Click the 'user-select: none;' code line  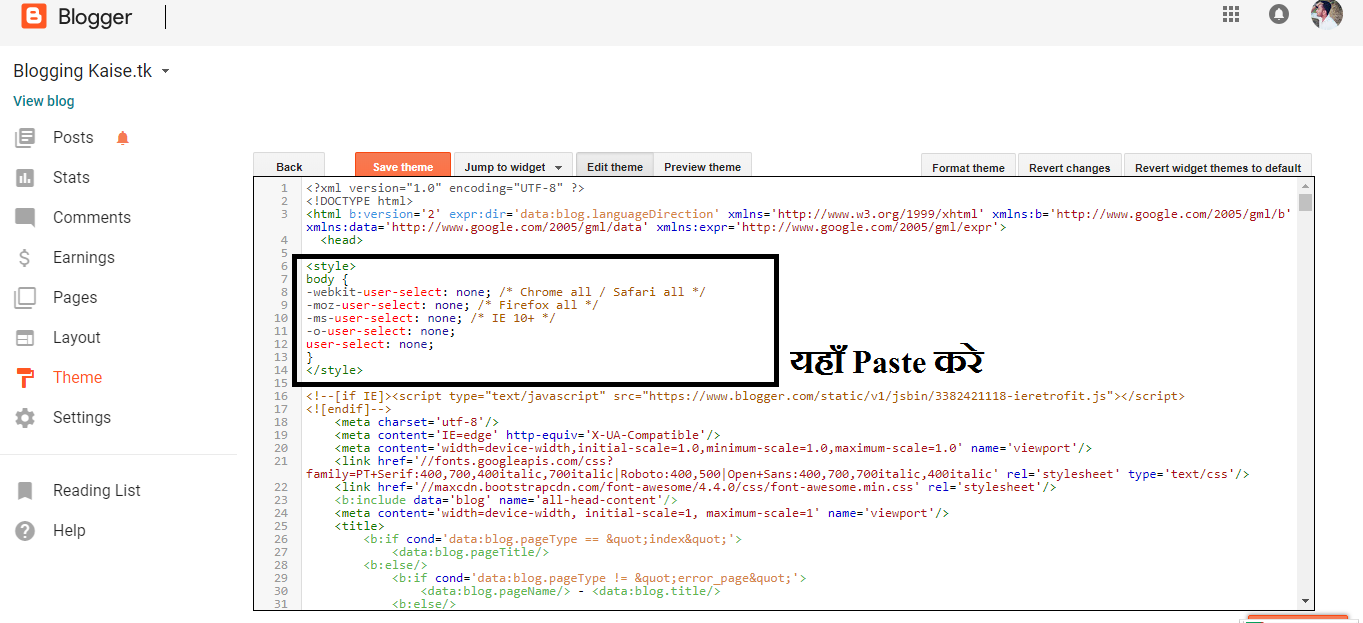tap(370, 344)
